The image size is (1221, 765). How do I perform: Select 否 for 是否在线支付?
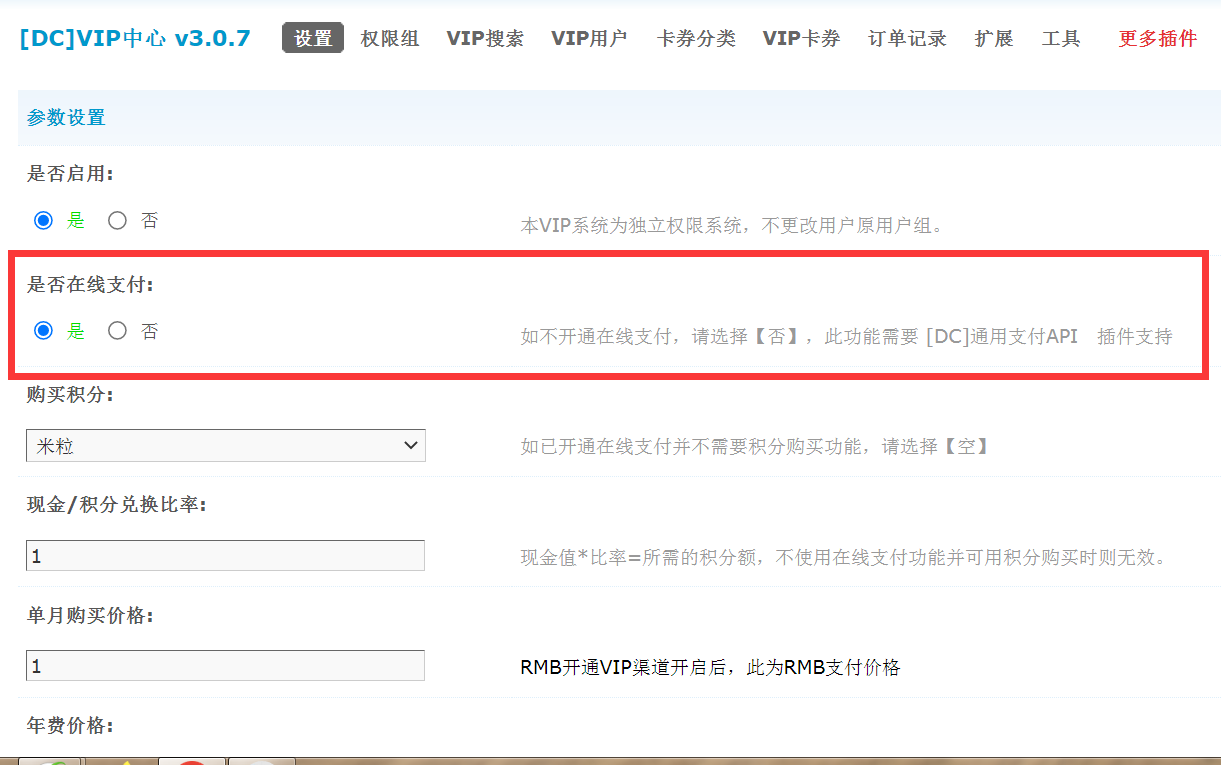(x=118, y=330)
